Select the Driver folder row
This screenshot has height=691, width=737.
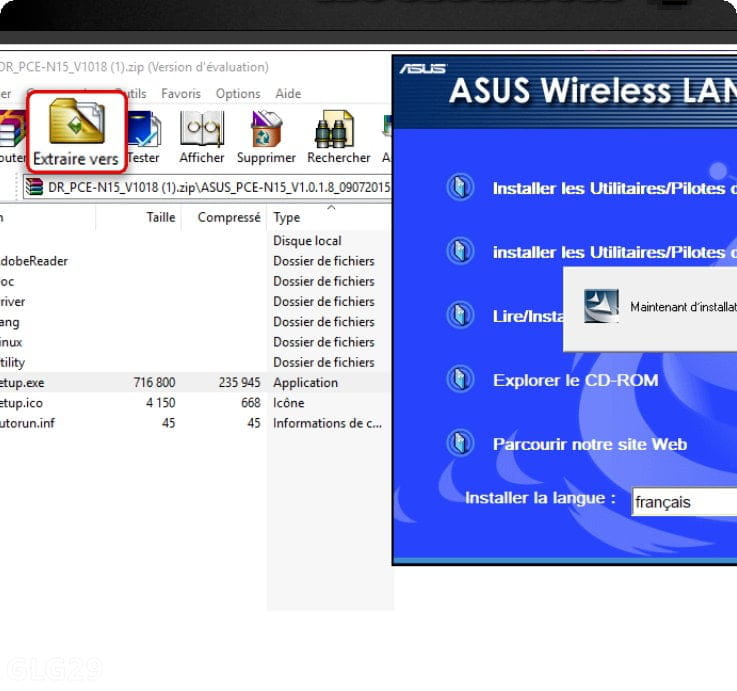point(196,301)
